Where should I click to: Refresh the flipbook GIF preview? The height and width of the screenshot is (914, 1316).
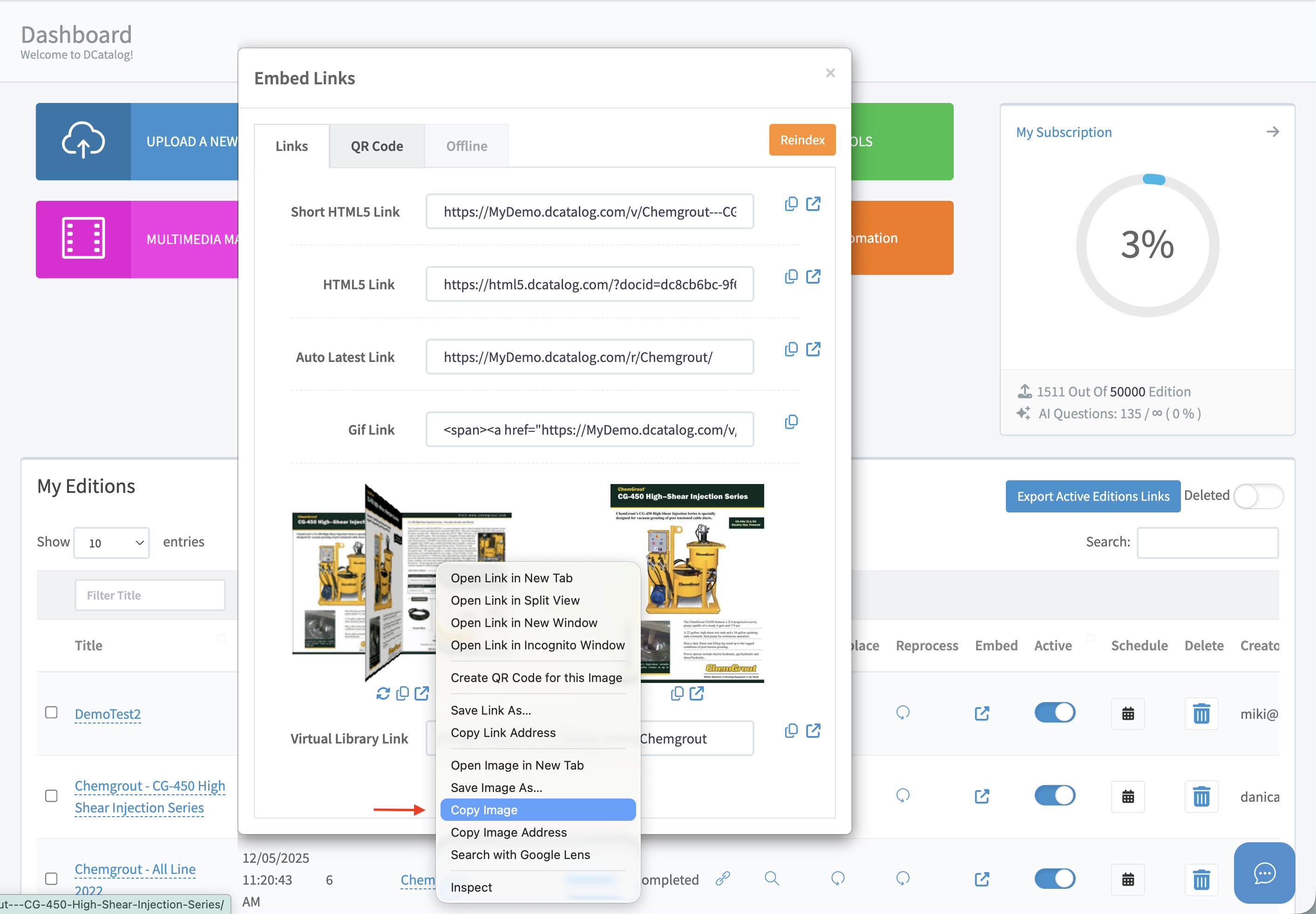coord(383,694)
